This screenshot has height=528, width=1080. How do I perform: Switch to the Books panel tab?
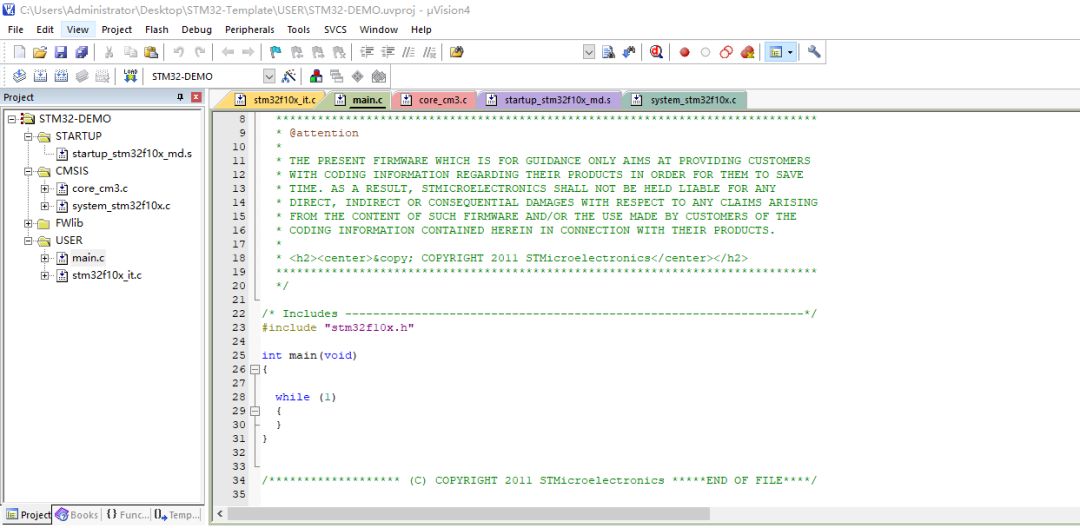(x=76, y=515)
